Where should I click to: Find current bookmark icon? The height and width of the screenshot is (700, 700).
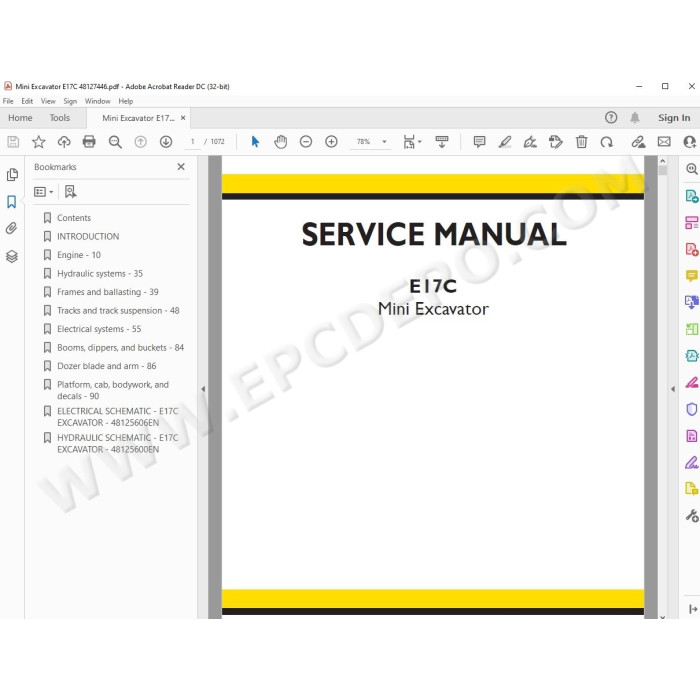coord(71,192)
